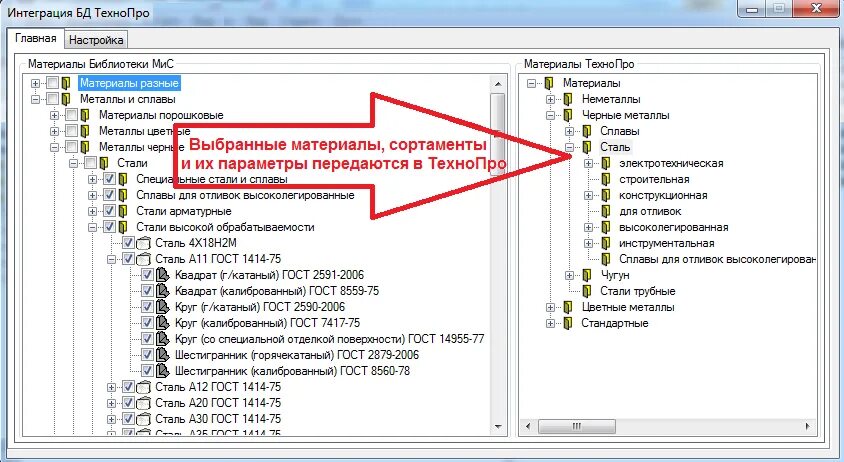Expand the Сталь А20 ГОСТ 1414-75 node
The height and width of the screenshot is (462, 844).
(x=111, y=403)
